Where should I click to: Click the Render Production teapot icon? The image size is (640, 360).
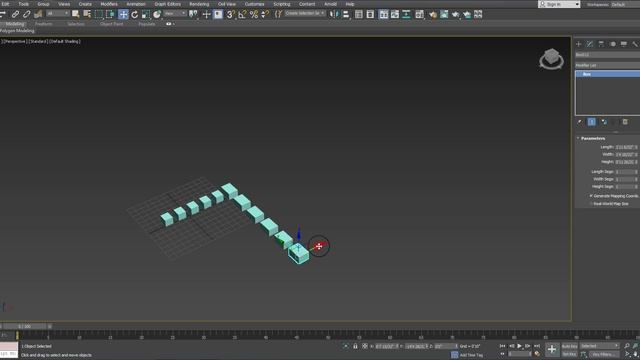pyautogui.click(x=455, y=14)
